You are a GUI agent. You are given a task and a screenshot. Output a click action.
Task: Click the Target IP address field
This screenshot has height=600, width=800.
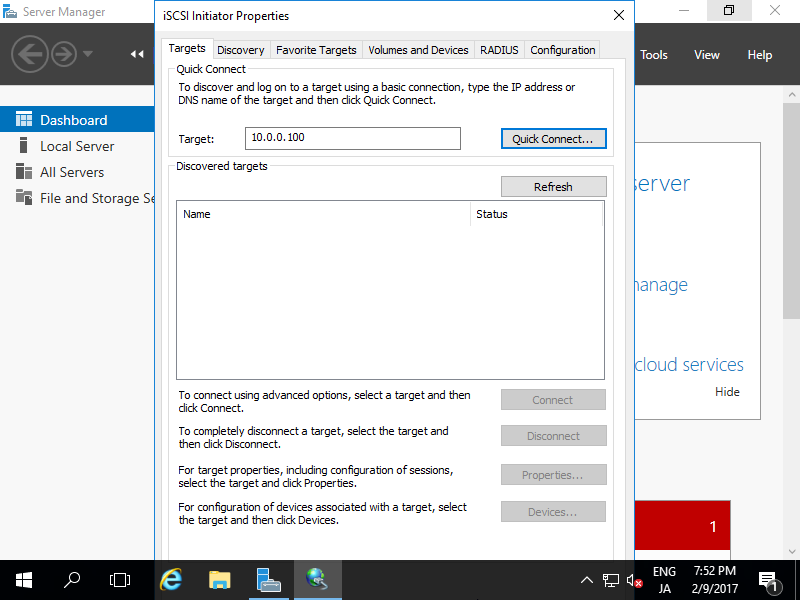[x=353, y=138]
